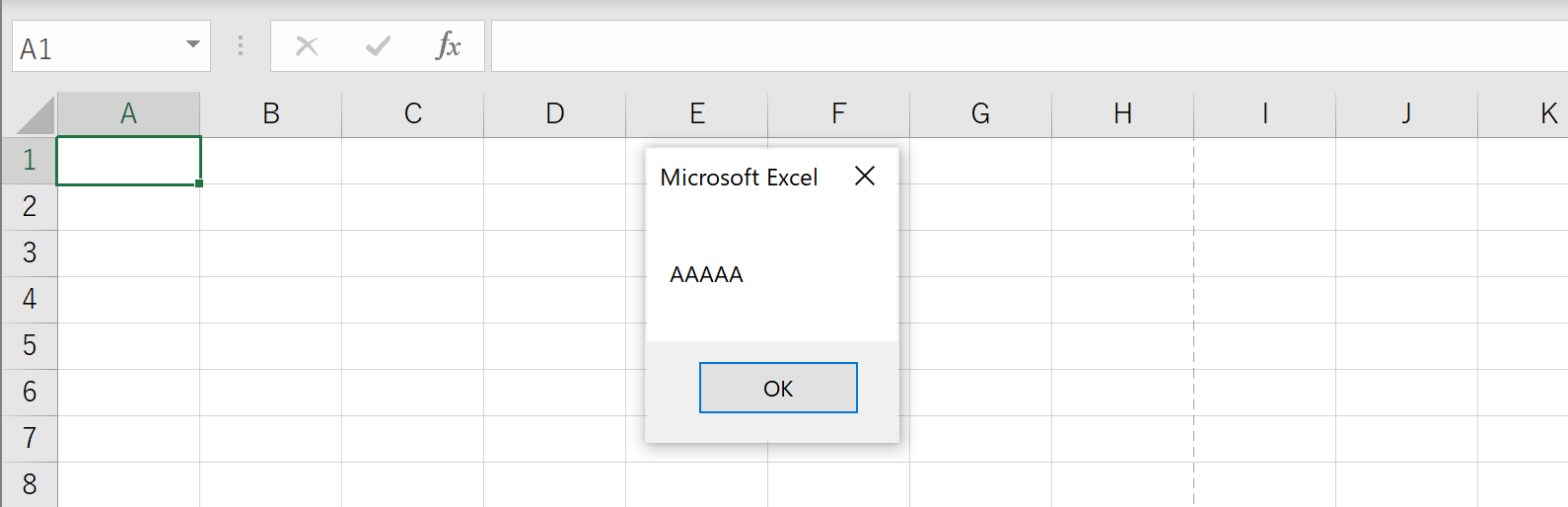Close the Microsoft Excel message box
Image resolution: width=1568 pixels, height=507 pixels.
point(865,176)
